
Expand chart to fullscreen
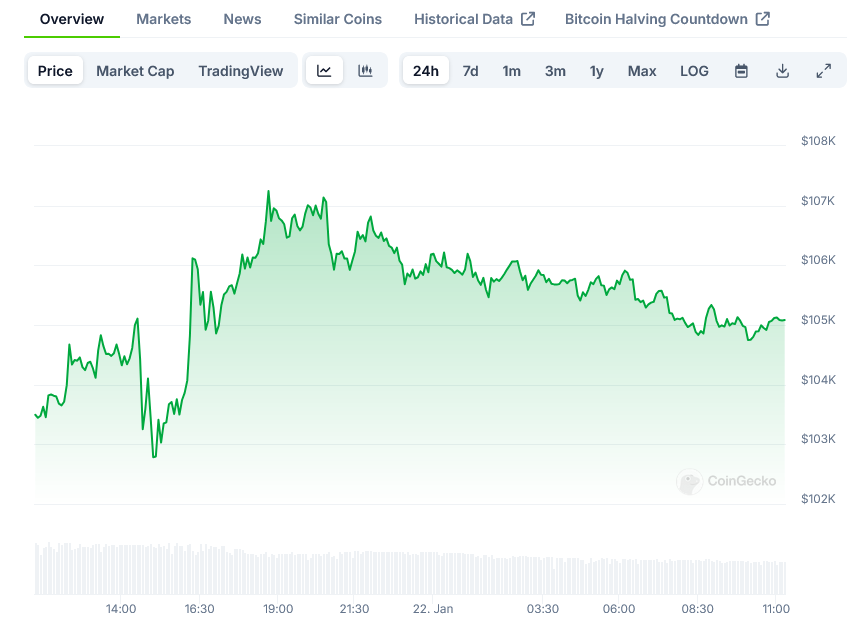(x=823, y=71)
